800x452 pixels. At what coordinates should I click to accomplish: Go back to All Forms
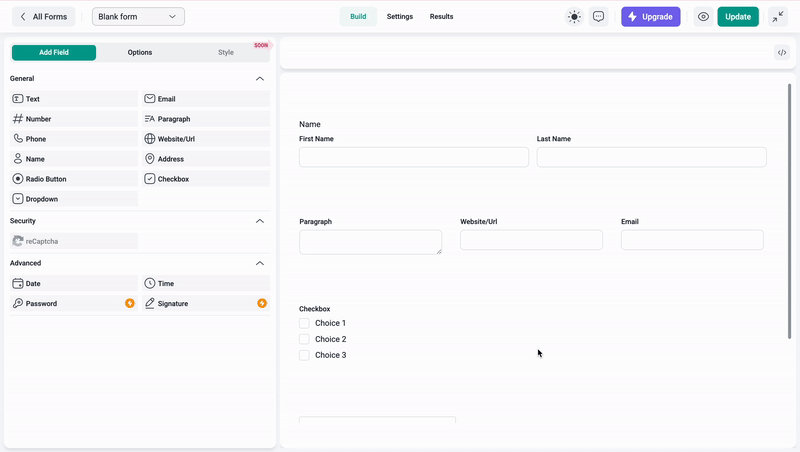44,17
